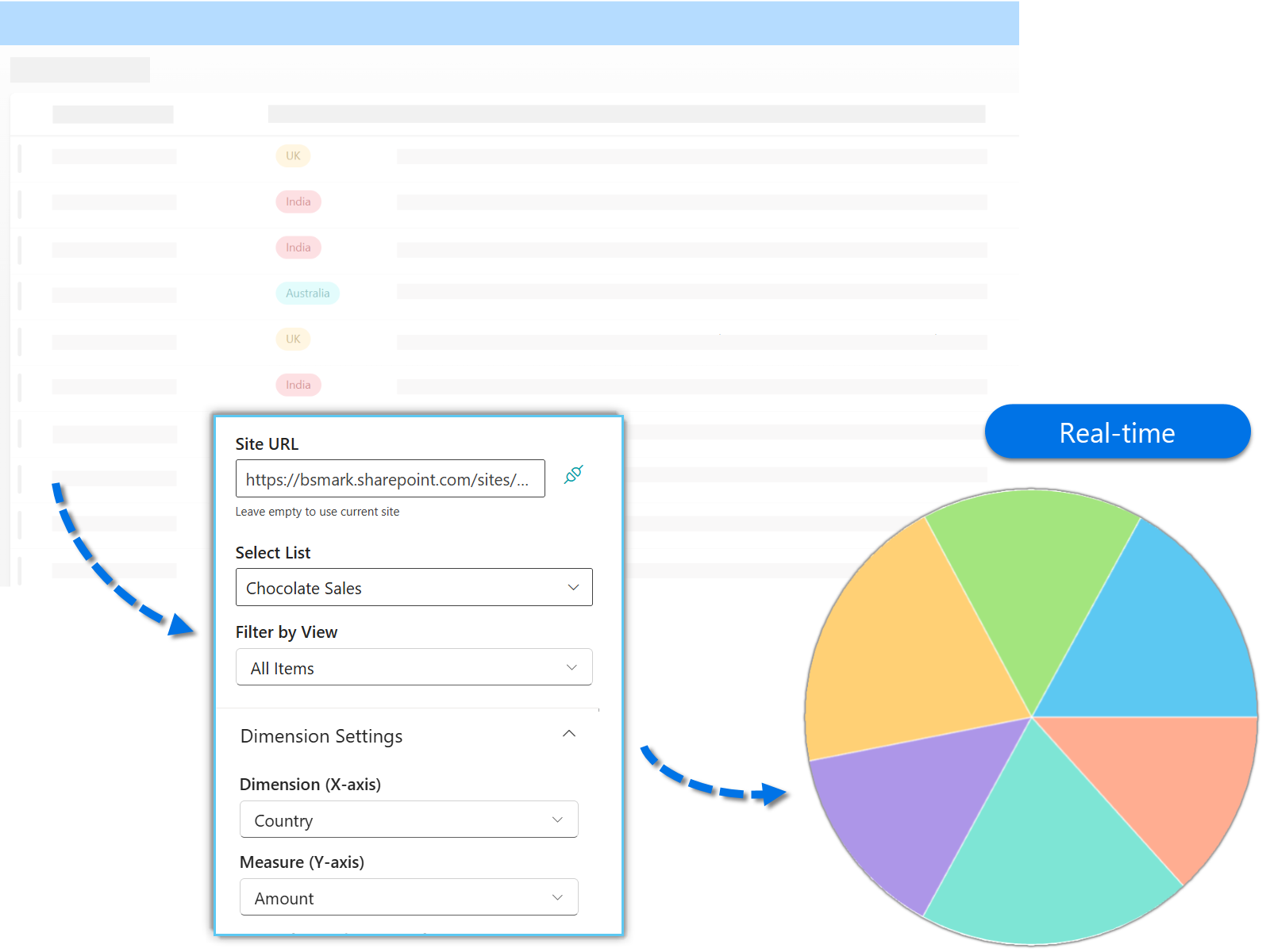Click the first India tag in the list

click(298, 202)
